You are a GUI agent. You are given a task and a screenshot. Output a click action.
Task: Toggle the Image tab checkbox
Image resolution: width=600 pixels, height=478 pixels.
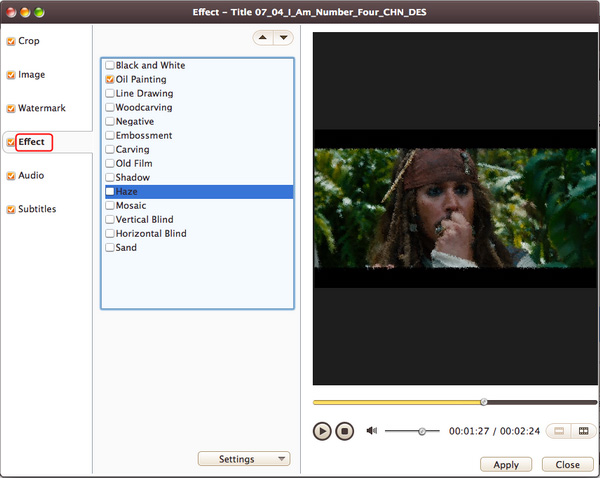(11, 75)
